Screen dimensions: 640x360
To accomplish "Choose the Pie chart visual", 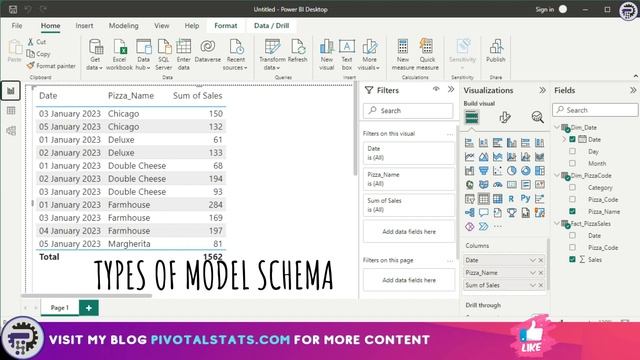I will [x=512, y=171].
